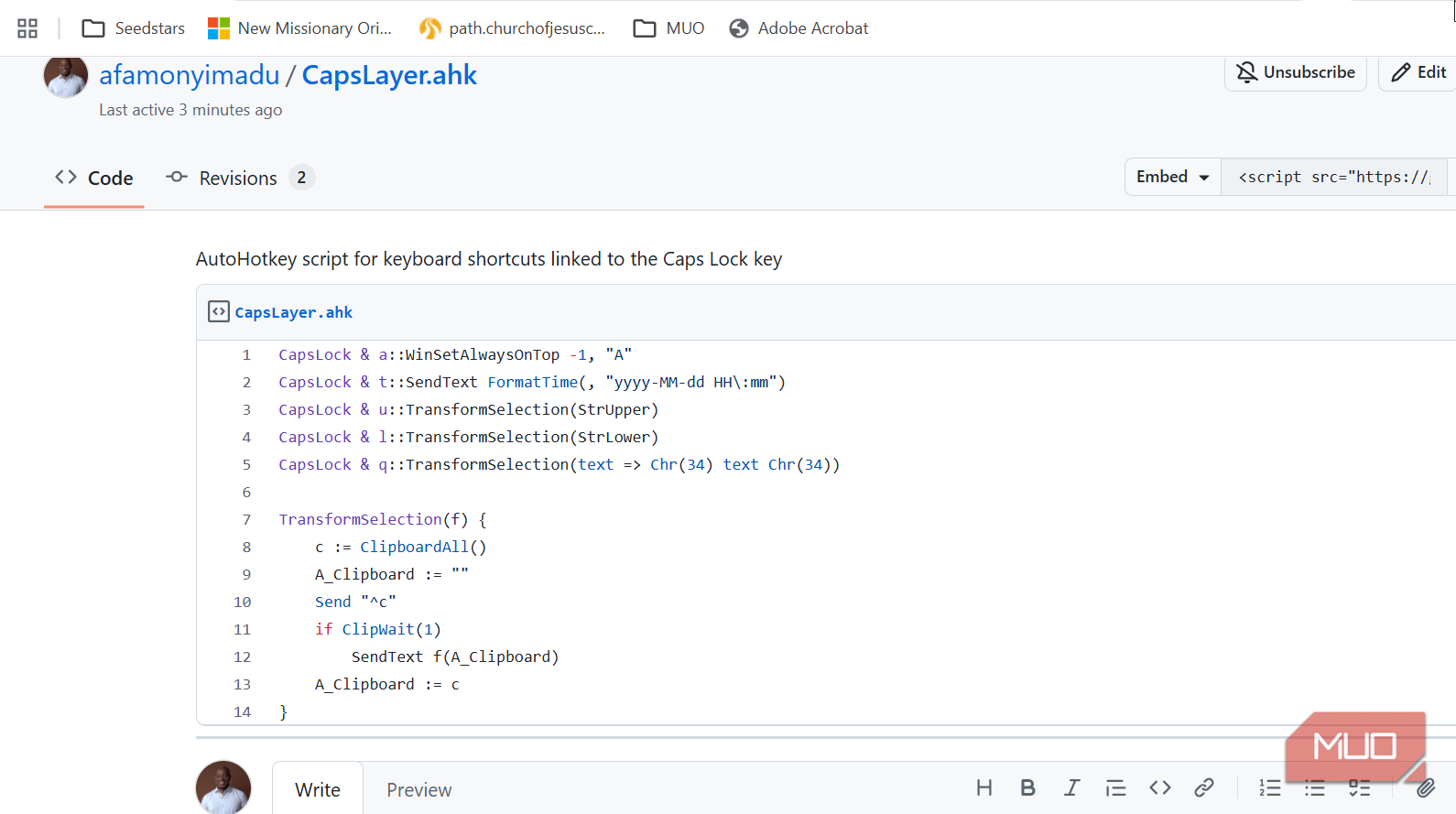Click the gist description about AutoHotkey script

coord(489,259)
